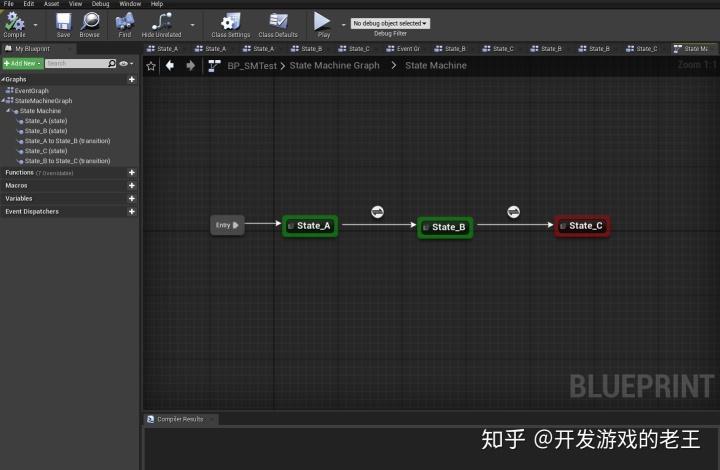Viewport: 720px width, 470px height.
Task: Click the Event Dispatchers section header
Action: pyautogui.click(x=69, y=212)
